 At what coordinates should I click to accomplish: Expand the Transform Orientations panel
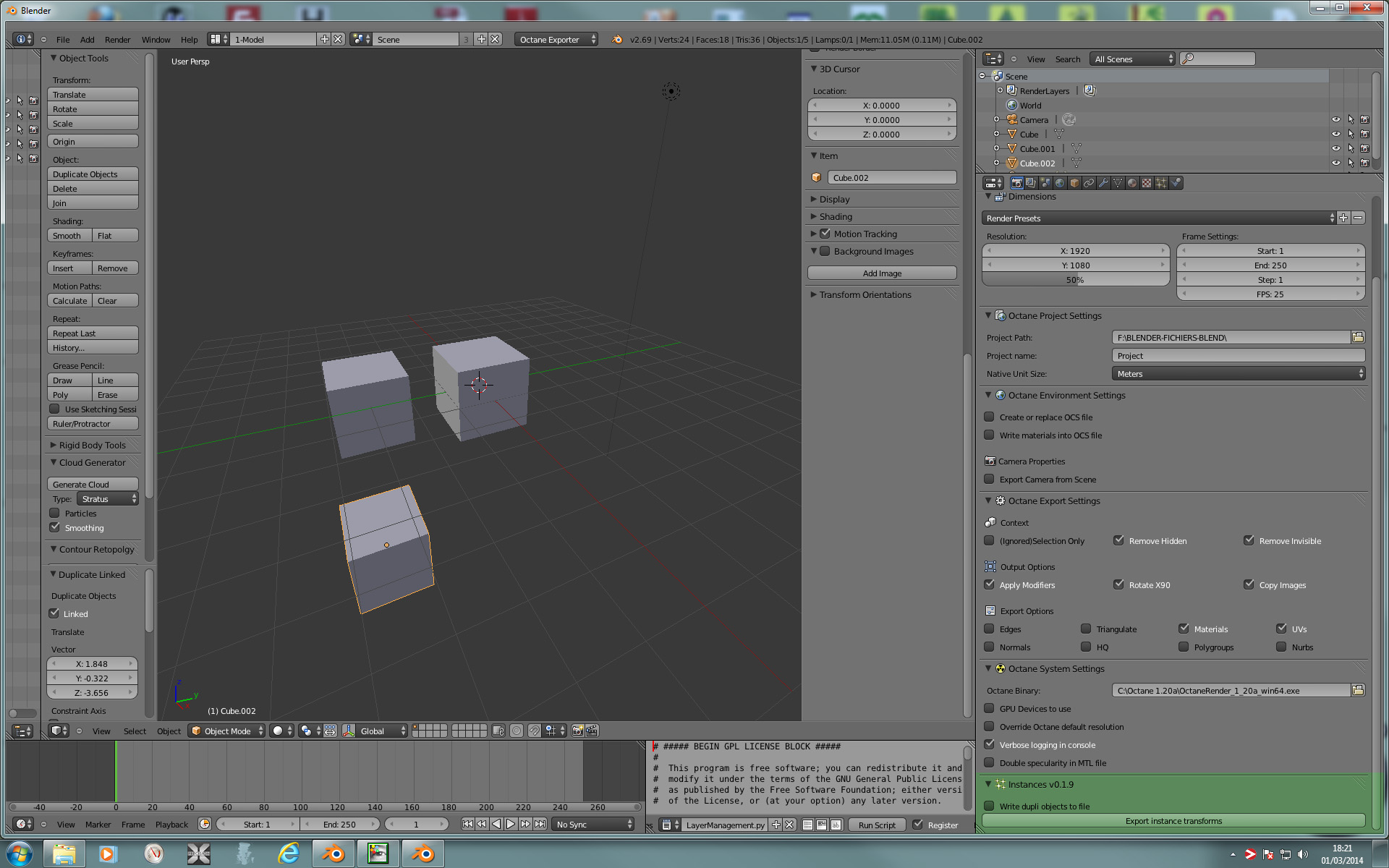click(865, 294)
